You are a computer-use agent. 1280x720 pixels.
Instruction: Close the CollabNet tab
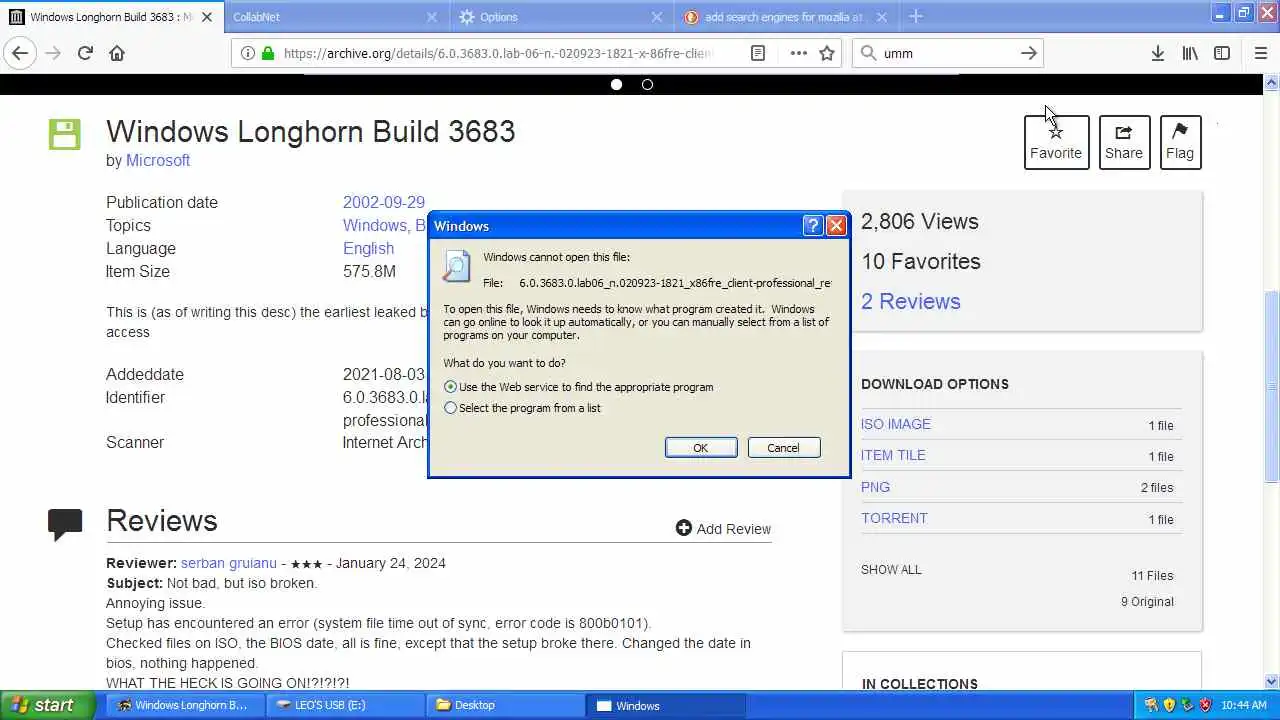pos(432,17)
